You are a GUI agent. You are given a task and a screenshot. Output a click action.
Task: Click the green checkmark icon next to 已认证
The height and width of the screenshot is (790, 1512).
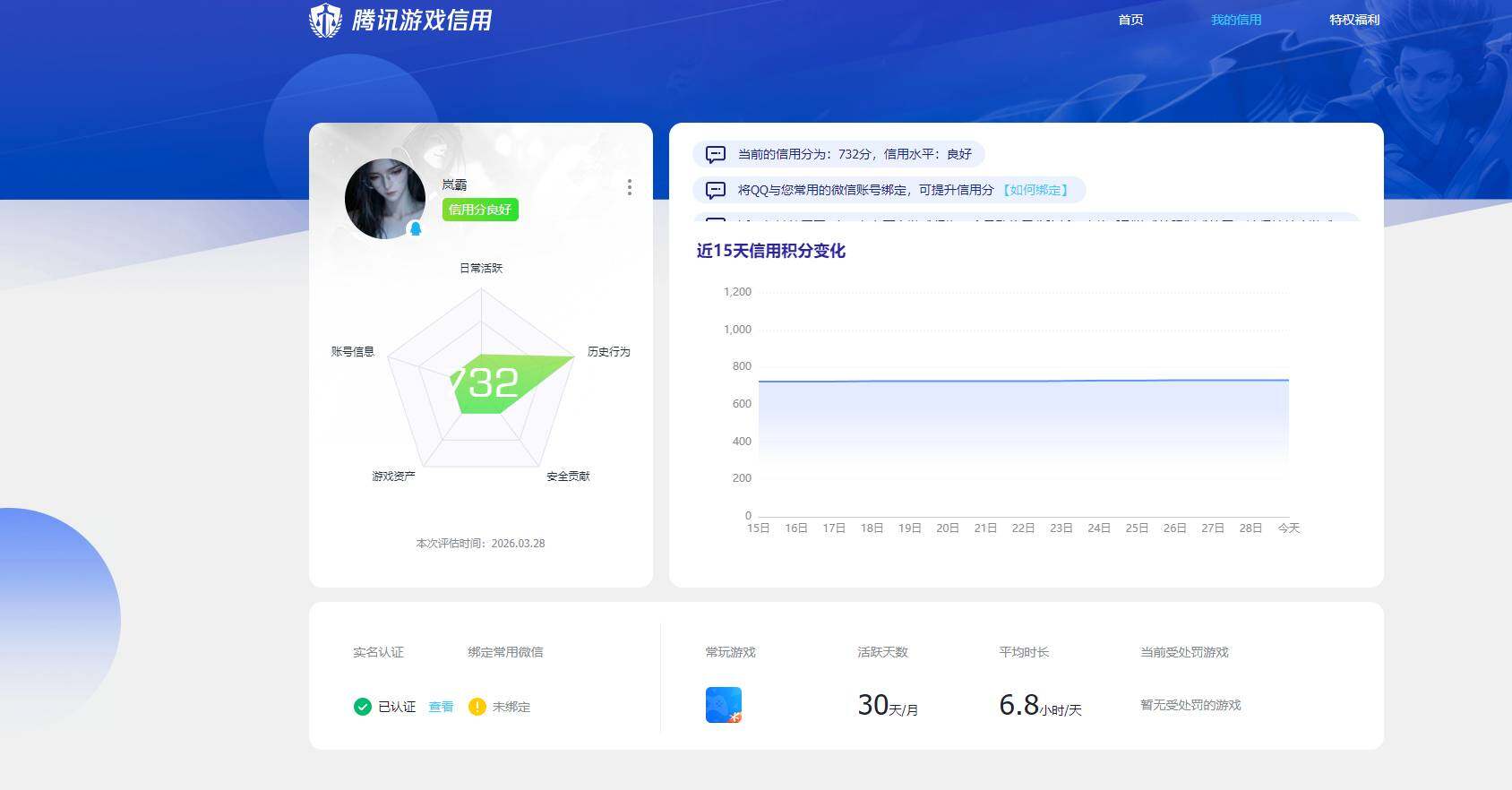(363, 707)
